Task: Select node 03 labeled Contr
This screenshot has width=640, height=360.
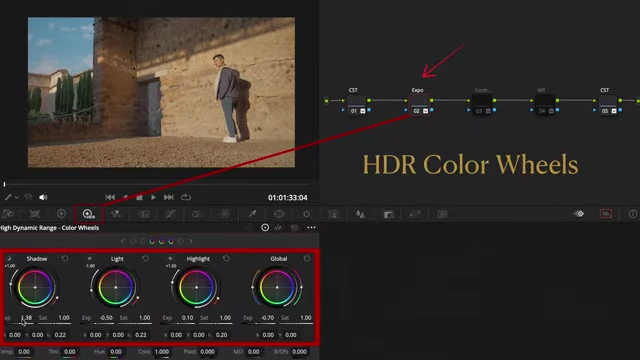Action: pyautogui.click(x=482, y=105)
